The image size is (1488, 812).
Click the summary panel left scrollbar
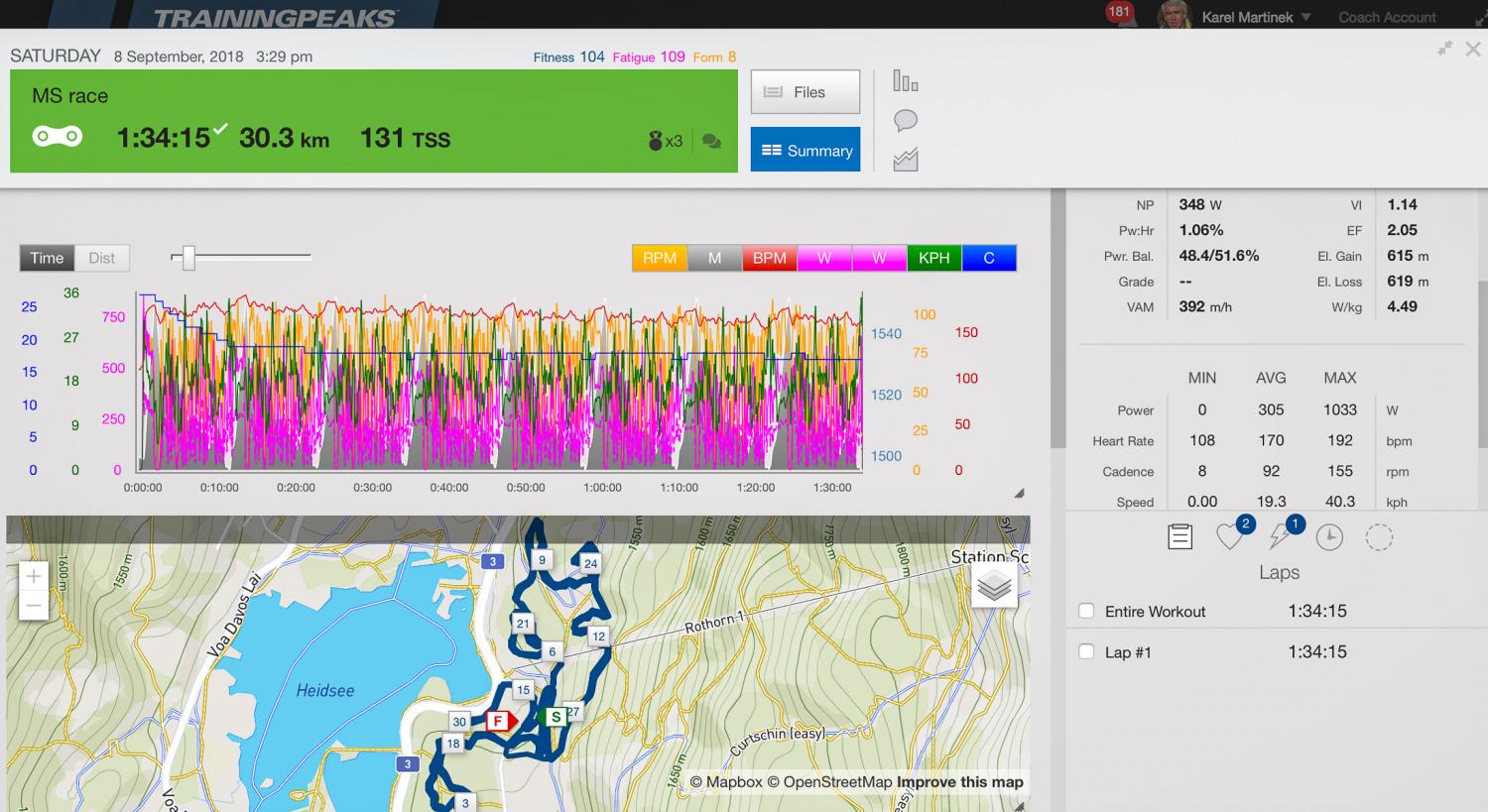click(1057, 317)
